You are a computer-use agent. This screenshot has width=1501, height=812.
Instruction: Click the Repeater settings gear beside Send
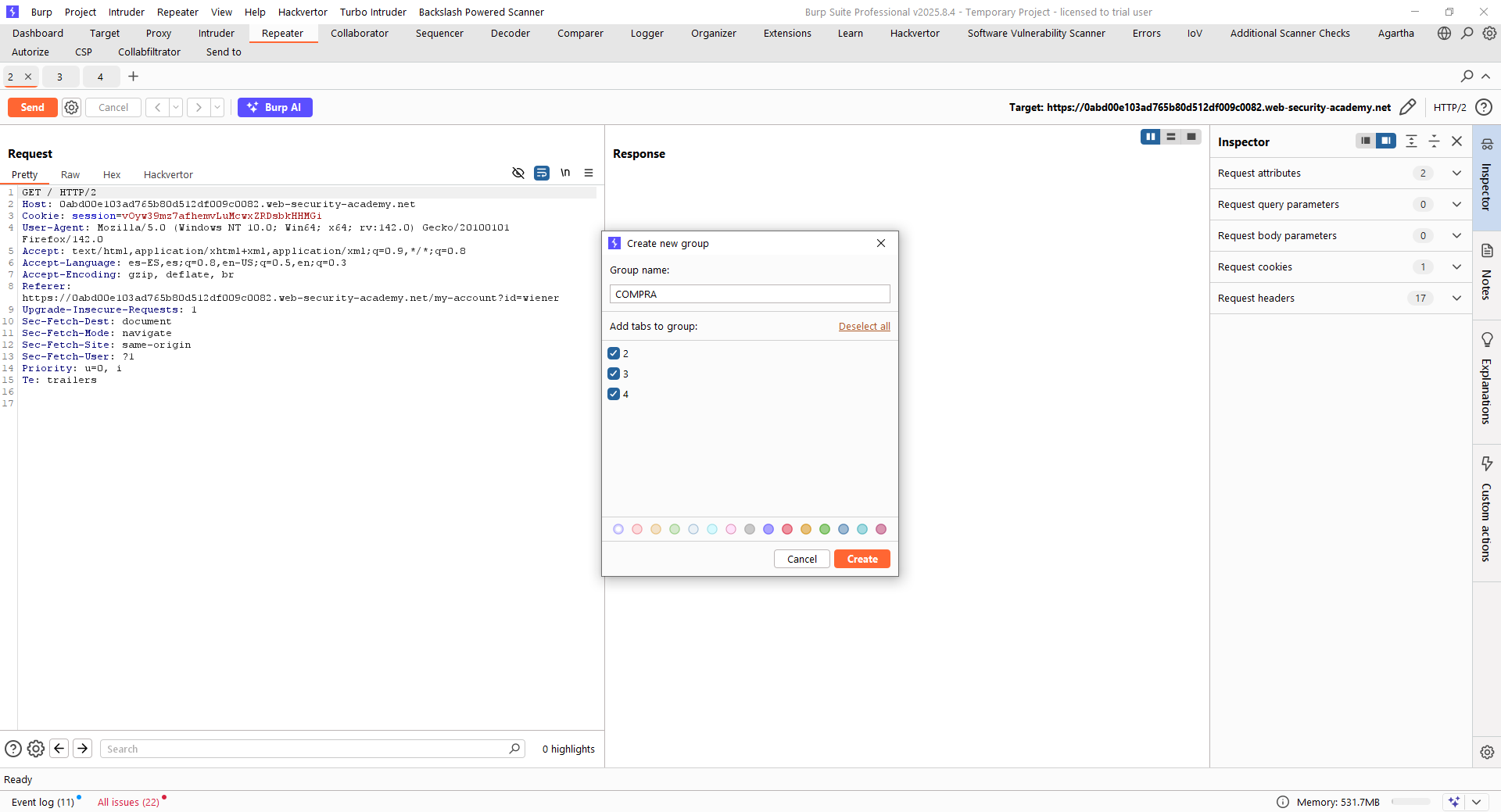pyautogui.click(x=71, y=108)
